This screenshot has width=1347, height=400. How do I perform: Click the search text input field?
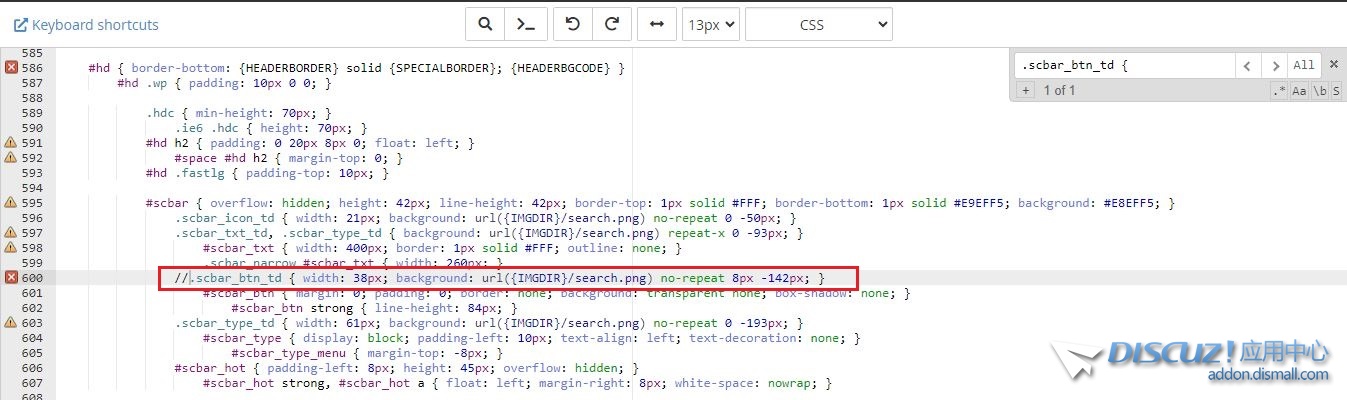pos(1124,65)
